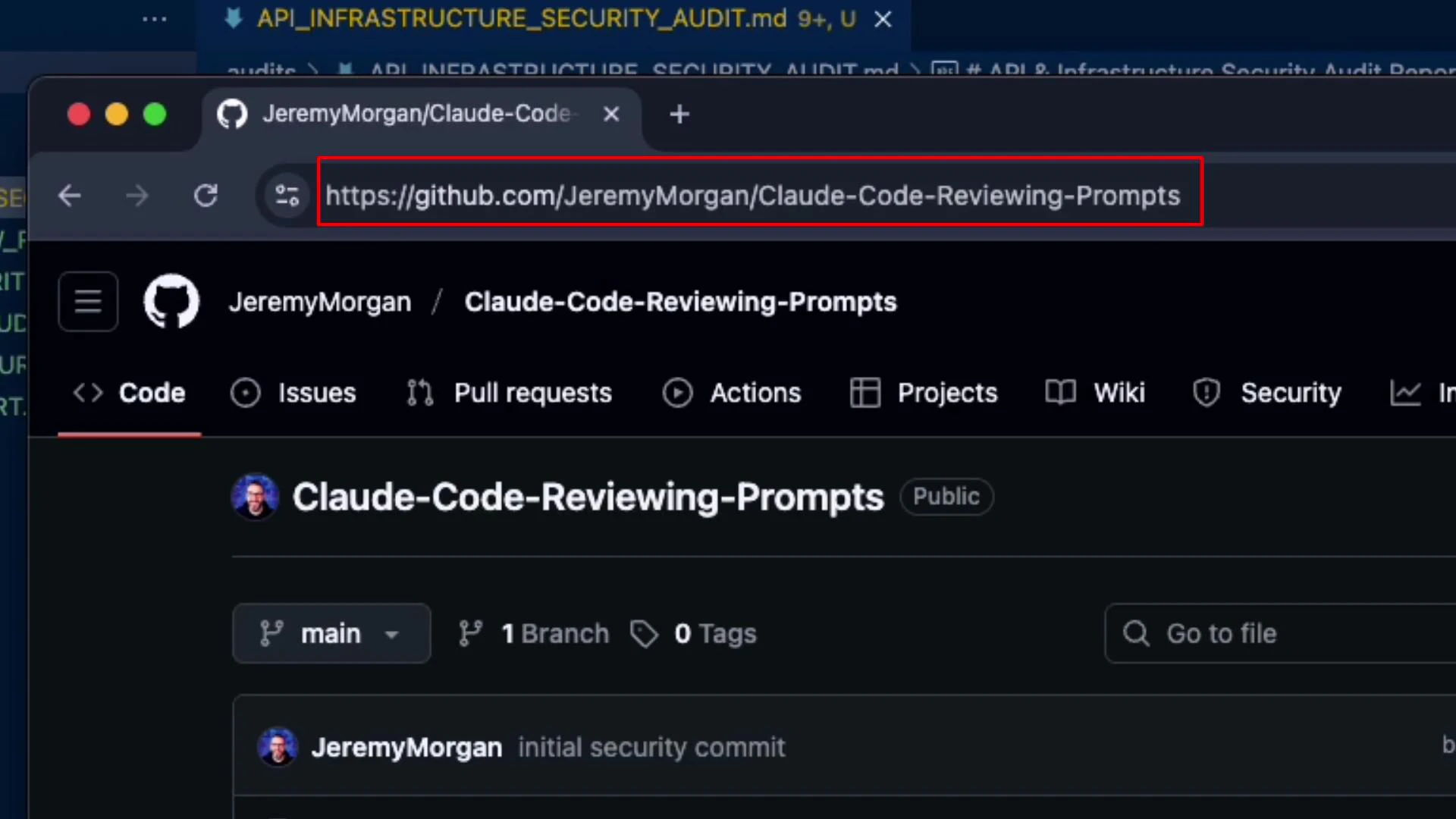Switch to the Projects tab
The image size is (1456, 819).
point(924,393)
